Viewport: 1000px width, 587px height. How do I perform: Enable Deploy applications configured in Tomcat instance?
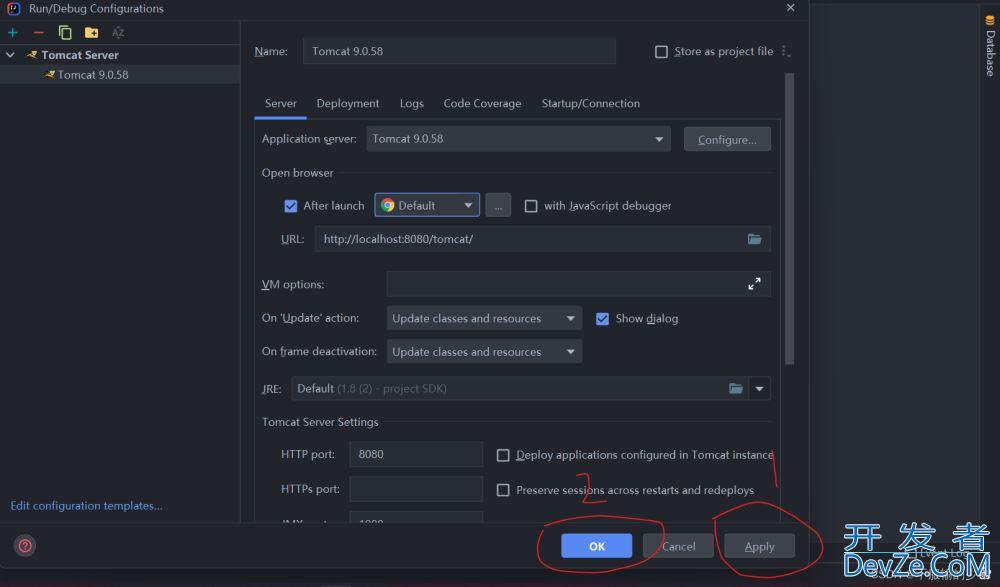coord(503,455)
